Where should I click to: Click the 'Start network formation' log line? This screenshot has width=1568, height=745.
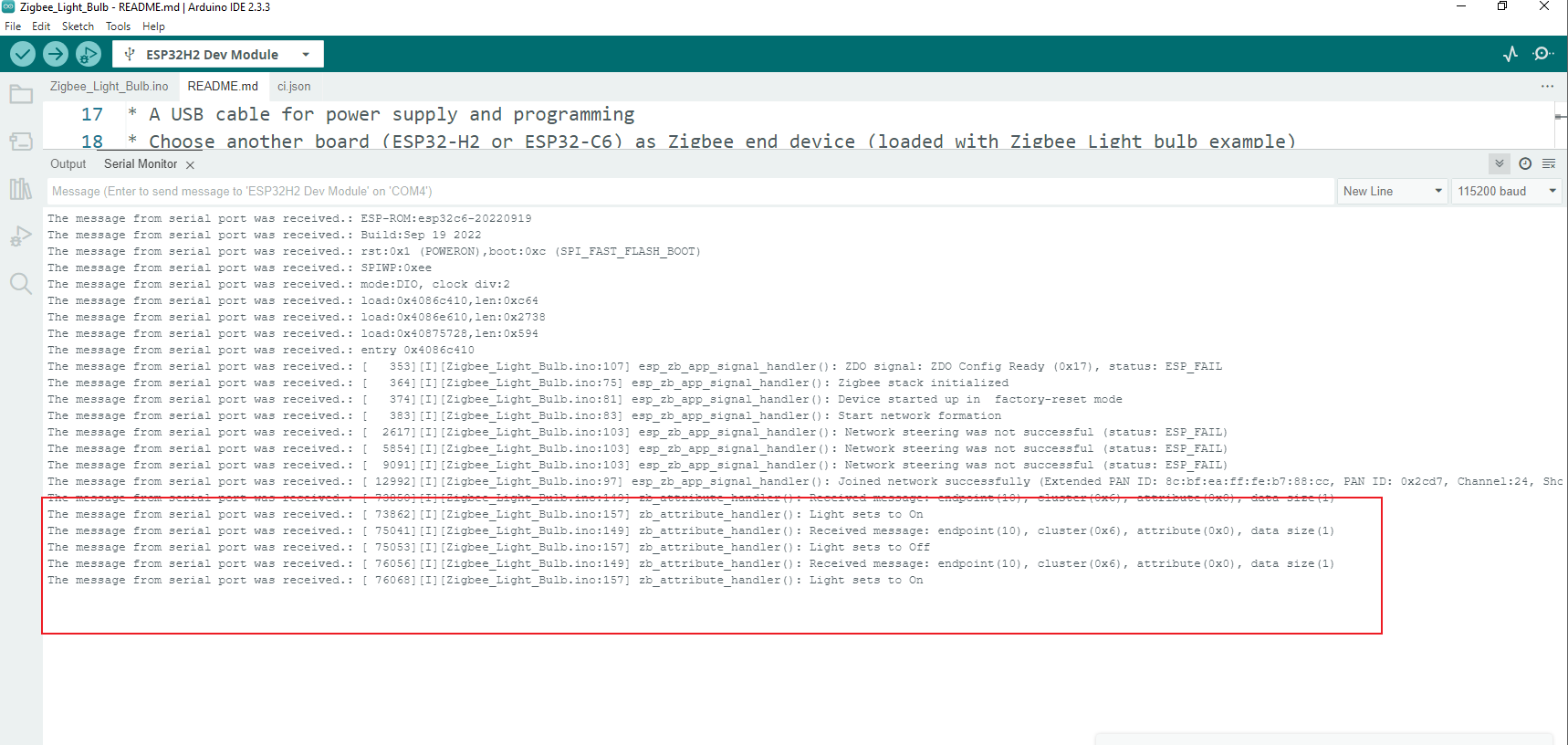pyautogui.click(x=524, y=415)
